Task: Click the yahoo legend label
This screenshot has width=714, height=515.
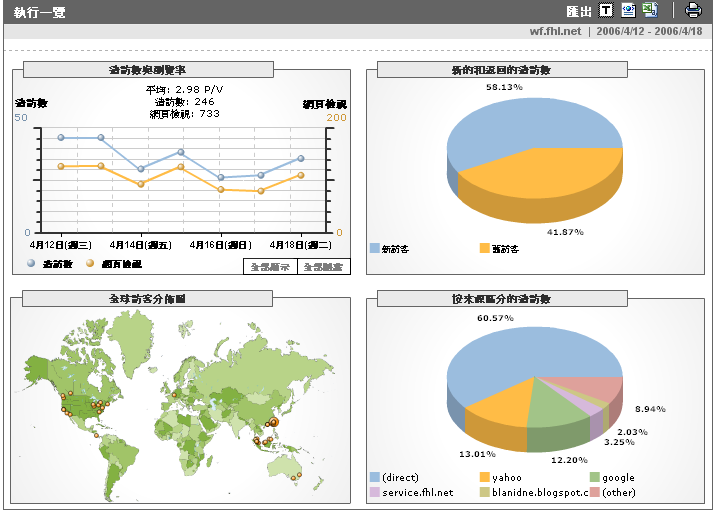Action: click(x=507, y=477)
